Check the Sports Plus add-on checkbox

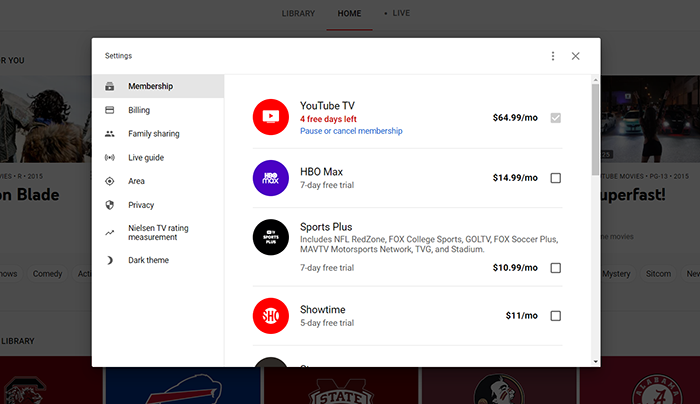click(x=555, y=268)
